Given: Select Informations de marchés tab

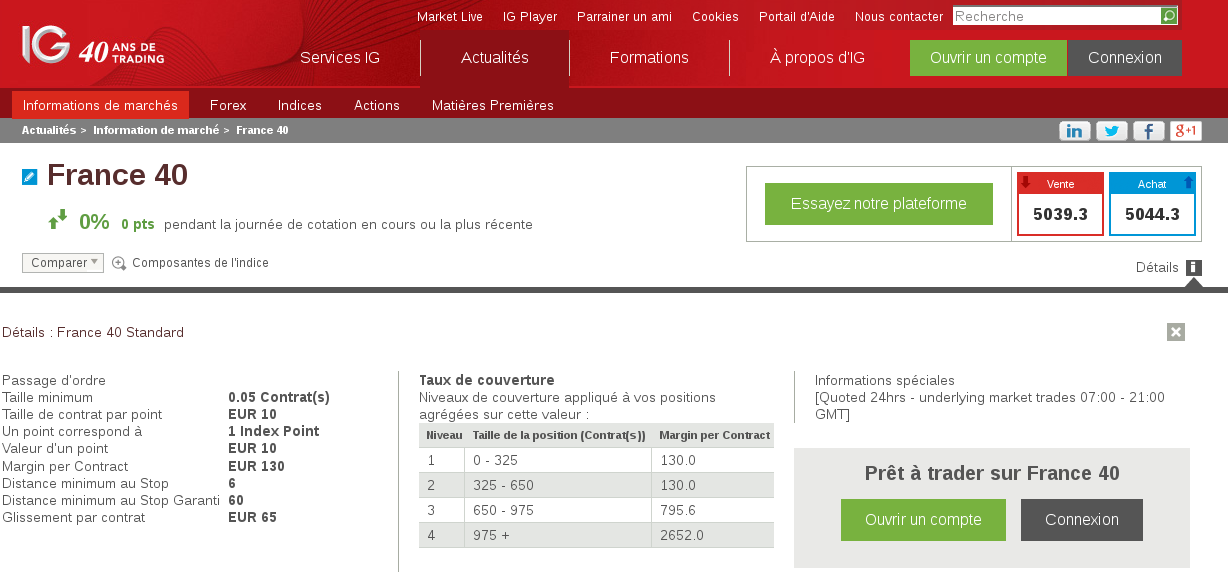Looking at the screenshot, I should click(x=100, y=105).
